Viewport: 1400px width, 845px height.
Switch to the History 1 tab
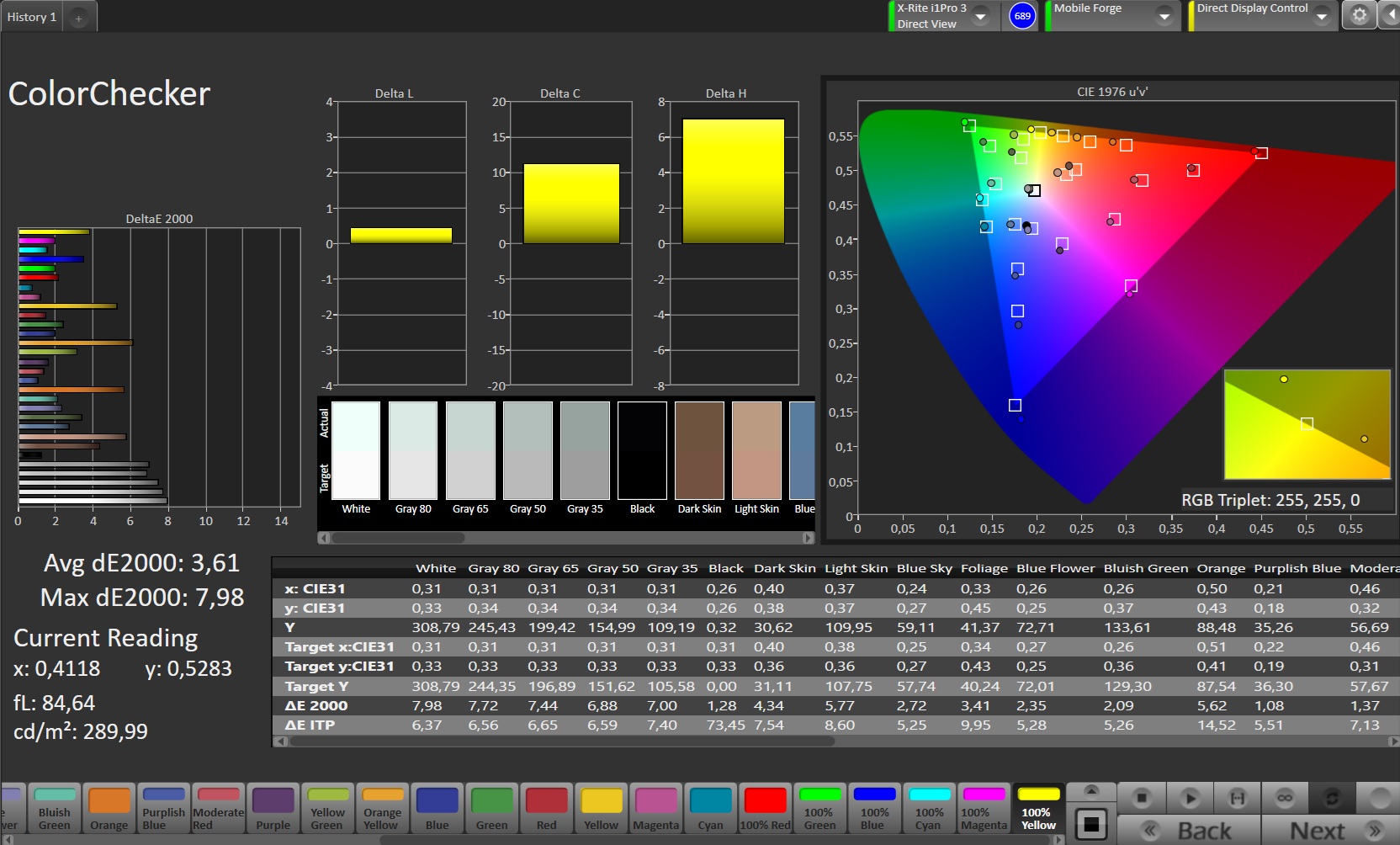[x=32, y=17]
